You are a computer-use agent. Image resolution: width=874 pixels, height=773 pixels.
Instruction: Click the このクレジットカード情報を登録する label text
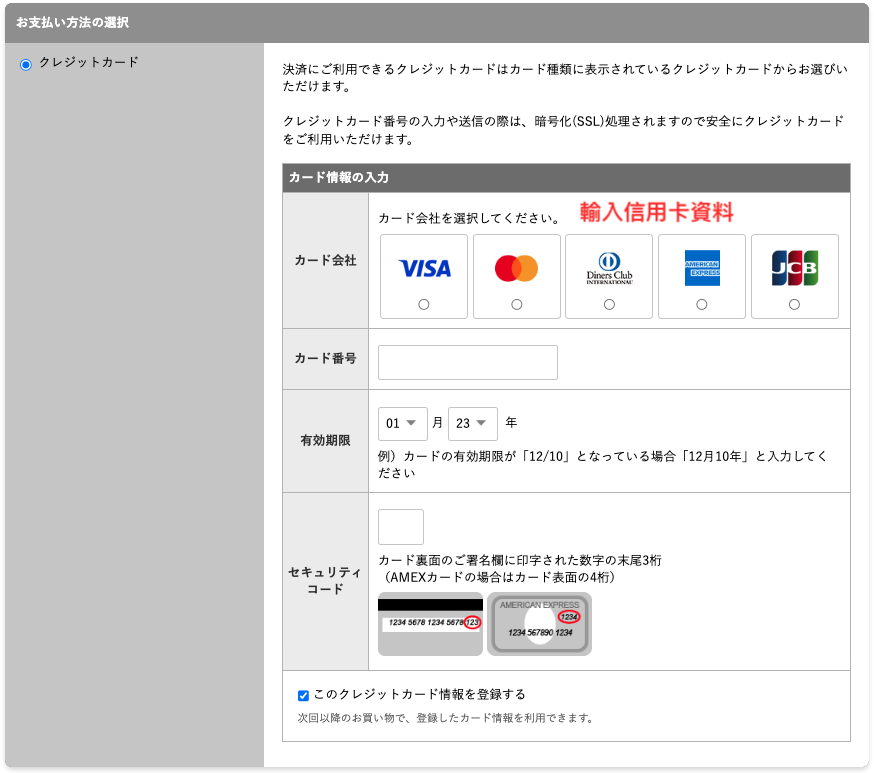419,694
